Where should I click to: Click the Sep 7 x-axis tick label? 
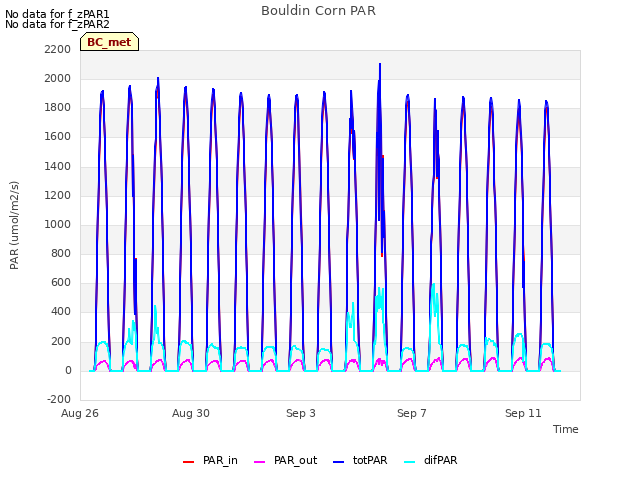(412, 413)
